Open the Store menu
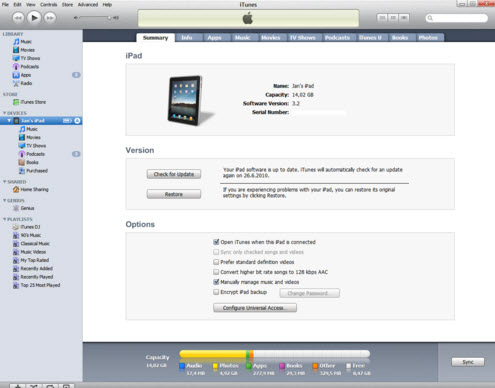 tap(67, 4)
